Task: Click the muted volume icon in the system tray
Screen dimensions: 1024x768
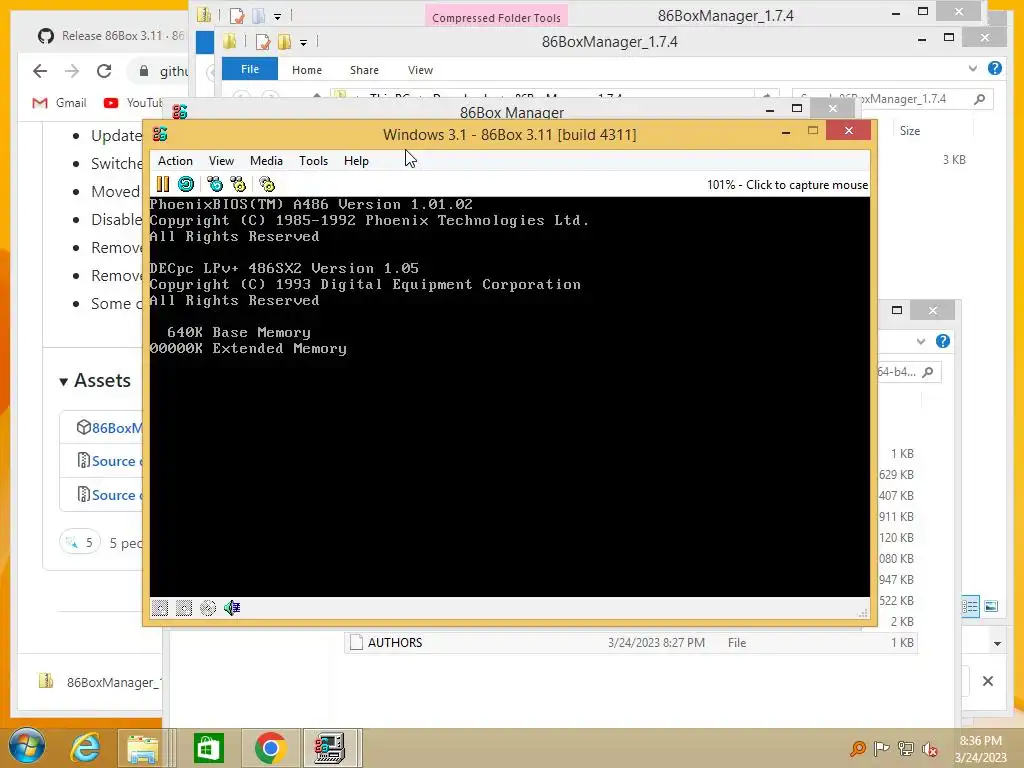Action: point(930,749)
